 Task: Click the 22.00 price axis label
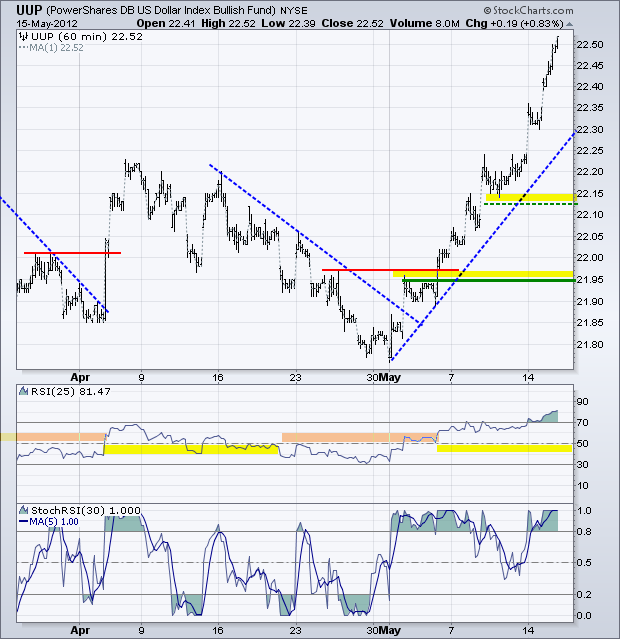tap(589, 258)
